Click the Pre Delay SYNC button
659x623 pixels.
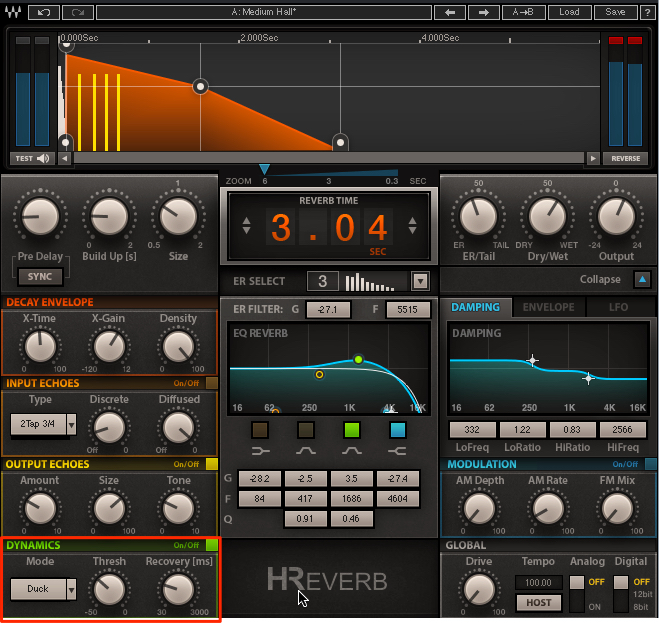(40, 277)
